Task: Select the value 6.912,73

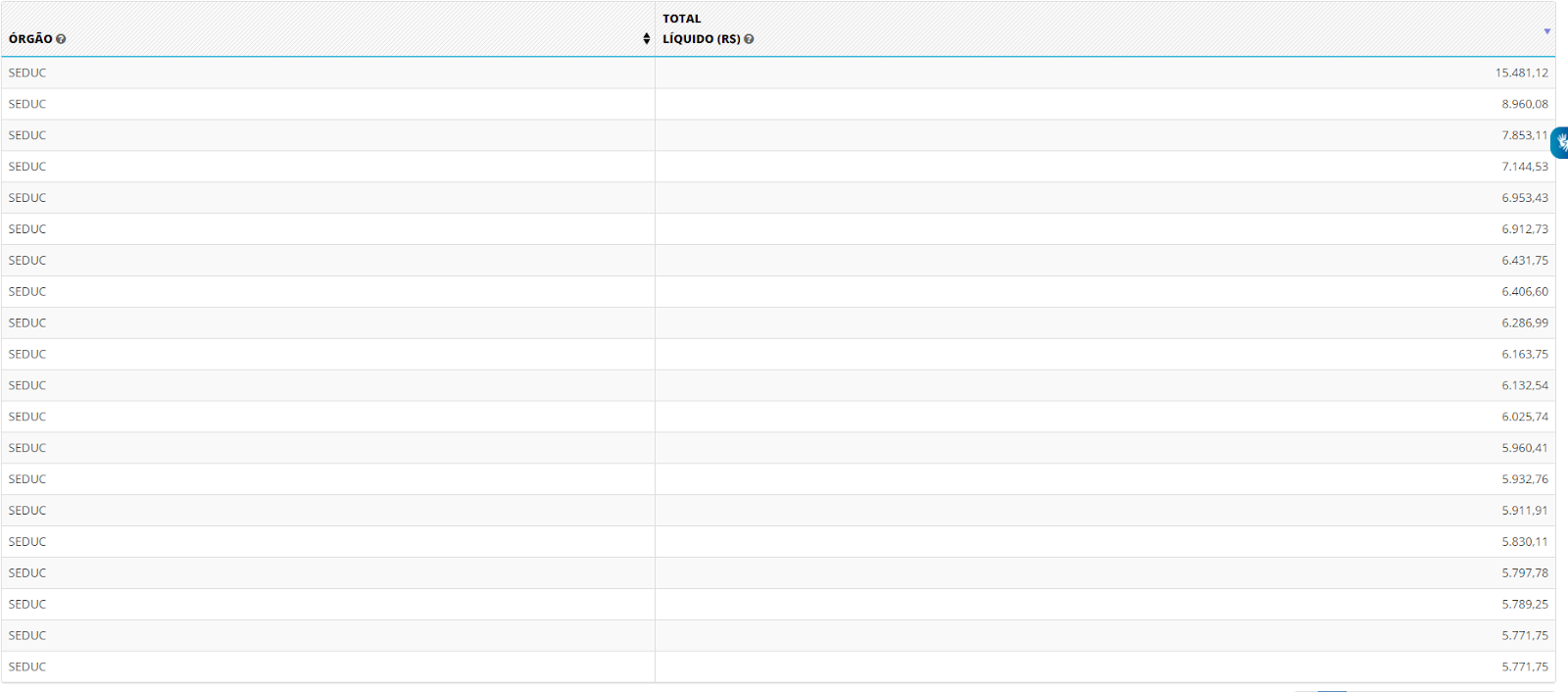Action: point(1525,229)
